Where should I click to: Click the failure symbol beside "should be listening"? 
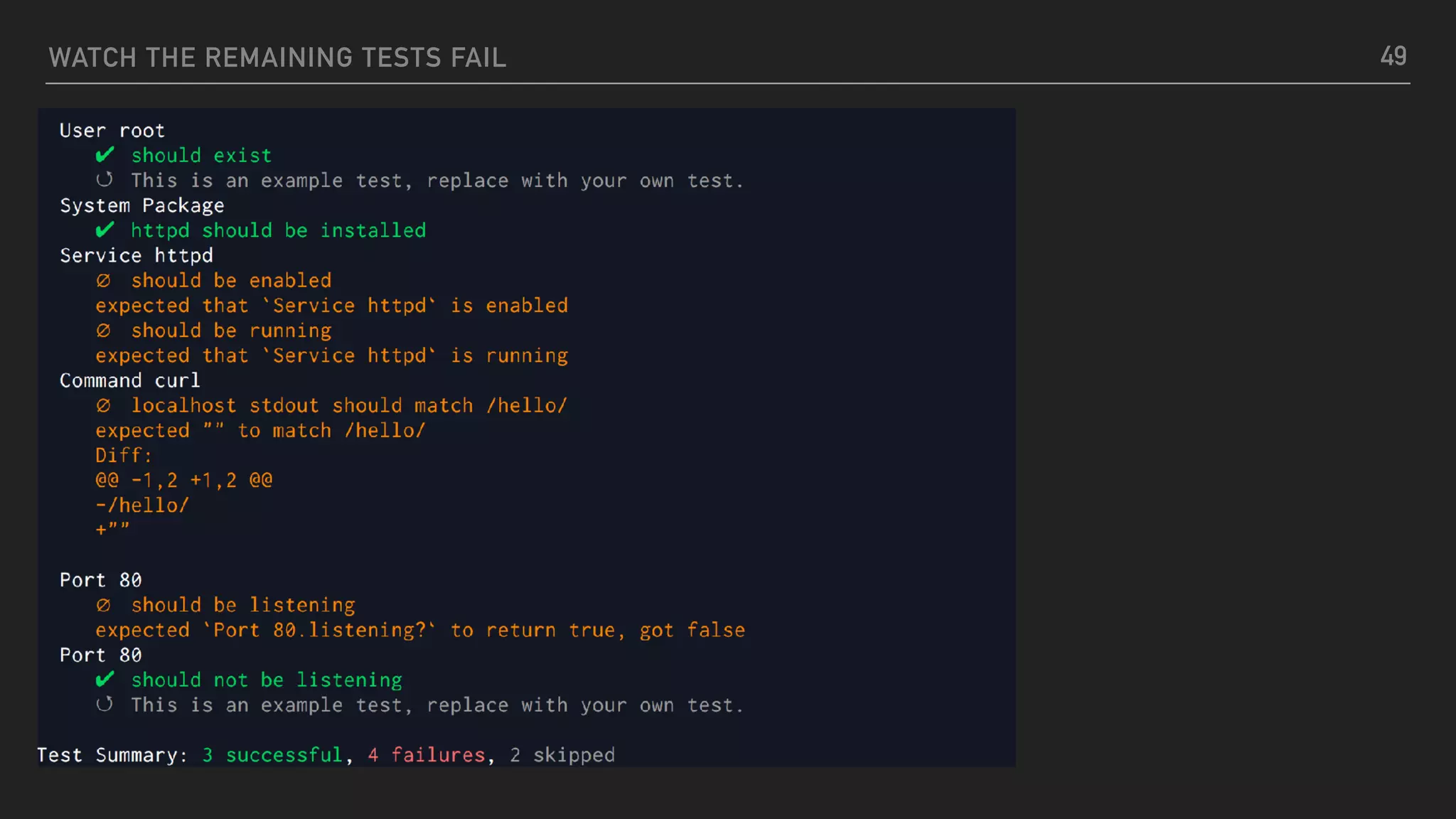[104, 605]
